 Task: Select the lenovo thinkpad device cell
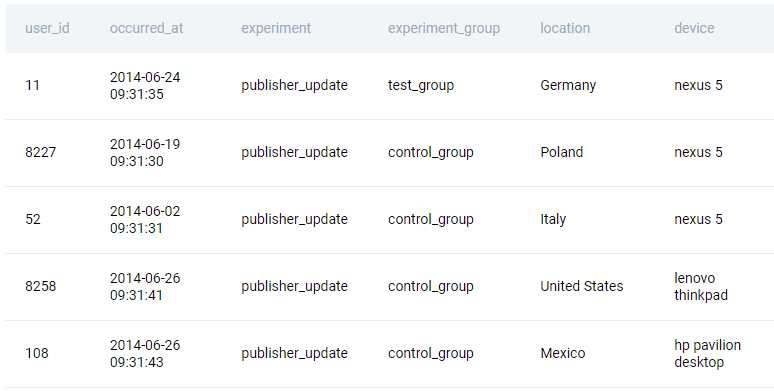click(x=701, y=287)
